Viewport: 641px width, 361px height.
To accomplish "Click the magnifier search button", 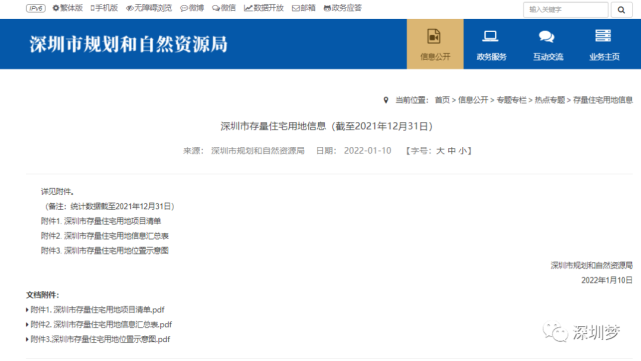I will (x=621, y=9).
